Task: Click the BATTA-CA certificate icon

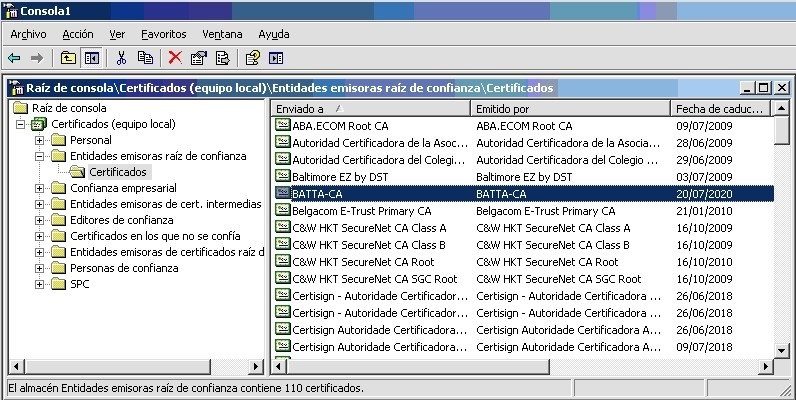Action: [x=282, y=193]
